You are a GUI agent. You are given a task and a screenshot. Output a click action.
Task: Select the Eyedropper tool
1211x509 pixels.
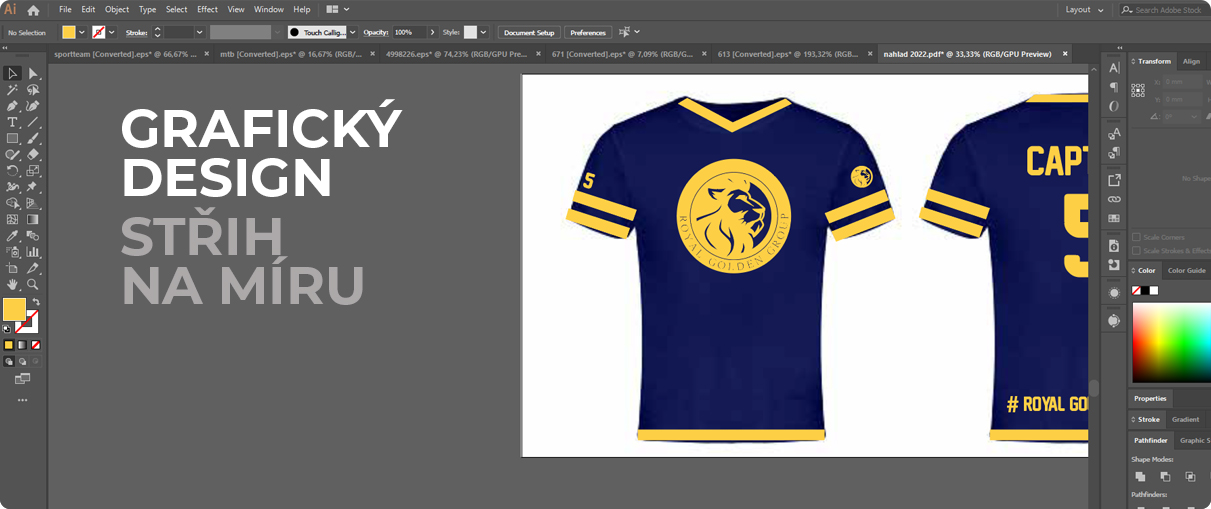pyautogui.click(x=12, y=235)
